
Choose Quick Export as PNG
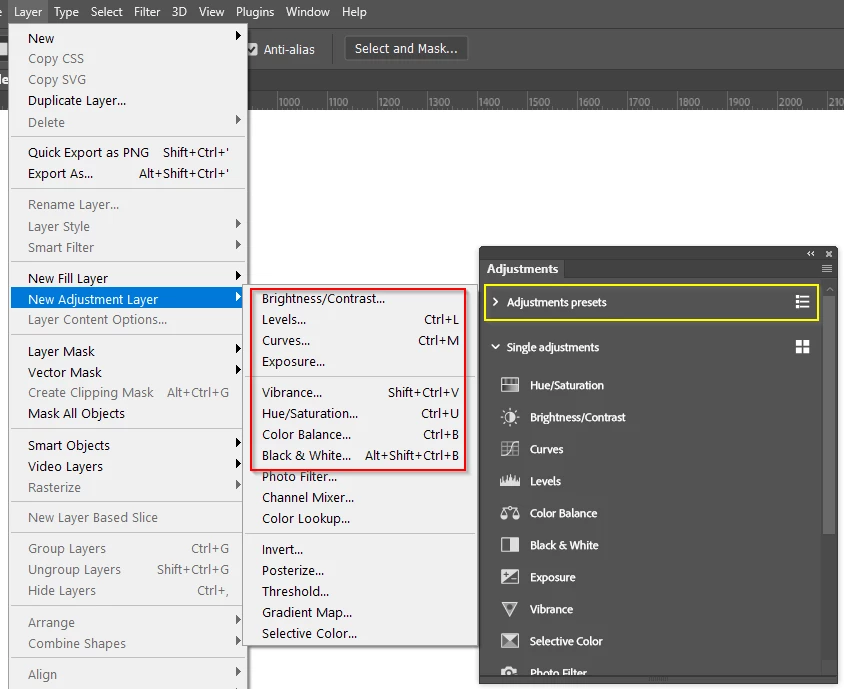coord(128,152)
